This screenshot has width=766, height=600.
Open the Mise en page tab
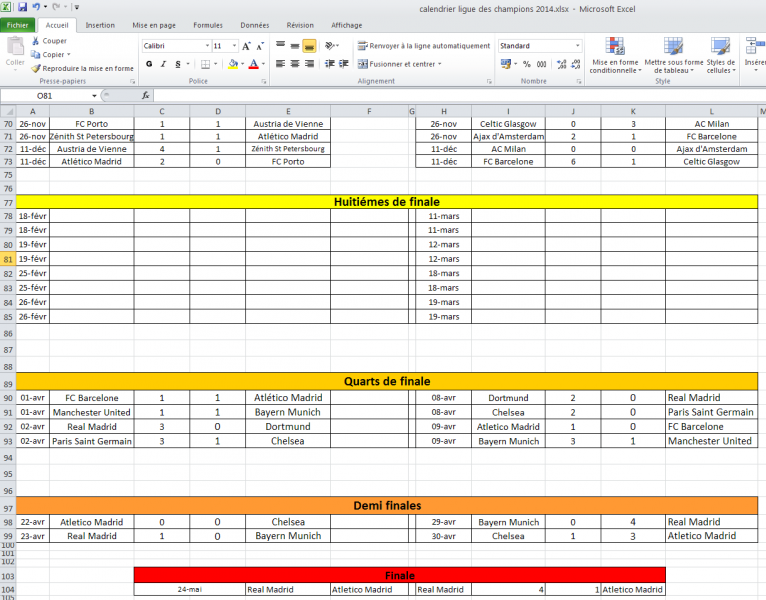pyautogui.click(x=154, y=25)
